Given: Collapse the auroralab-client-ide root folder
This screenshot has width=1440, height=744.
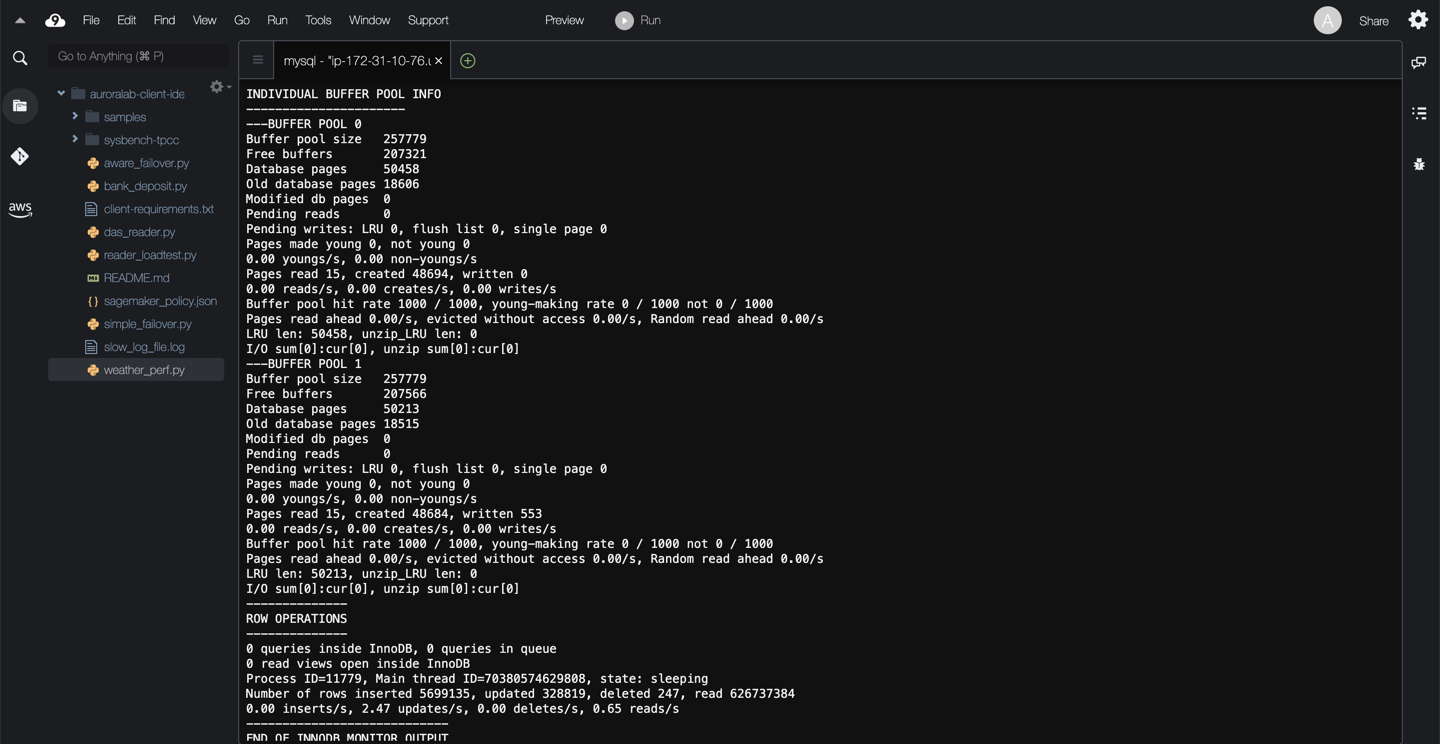Looking at the screenshot, I should click(x=61, y=94).
